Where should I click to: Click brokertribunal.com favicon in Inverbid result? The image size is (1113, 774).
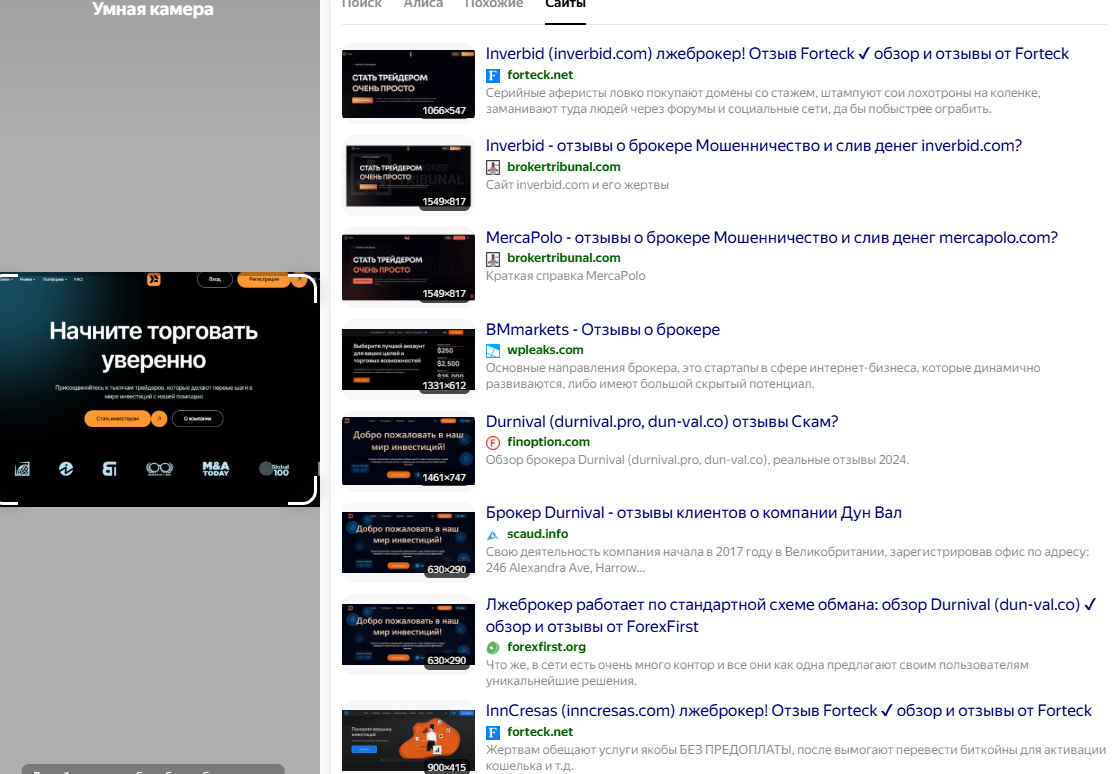[493, 168]
